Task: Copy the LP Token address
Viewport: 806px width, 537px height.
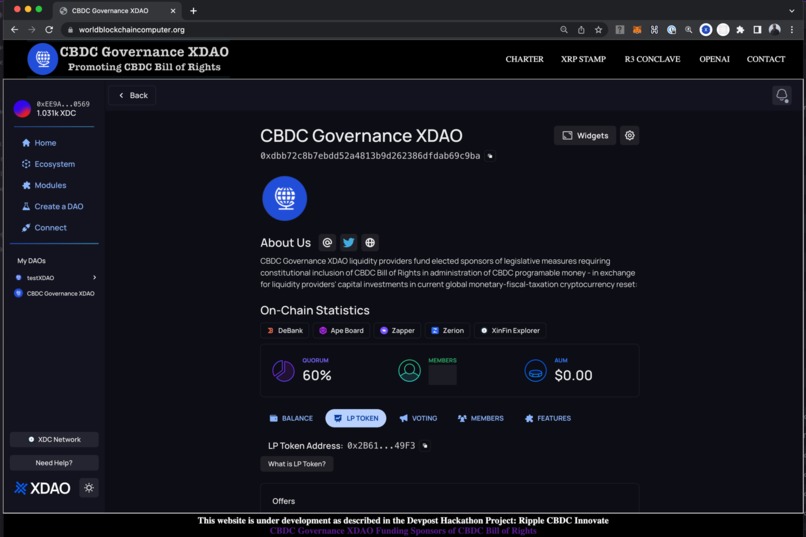Action: [425, 446]
